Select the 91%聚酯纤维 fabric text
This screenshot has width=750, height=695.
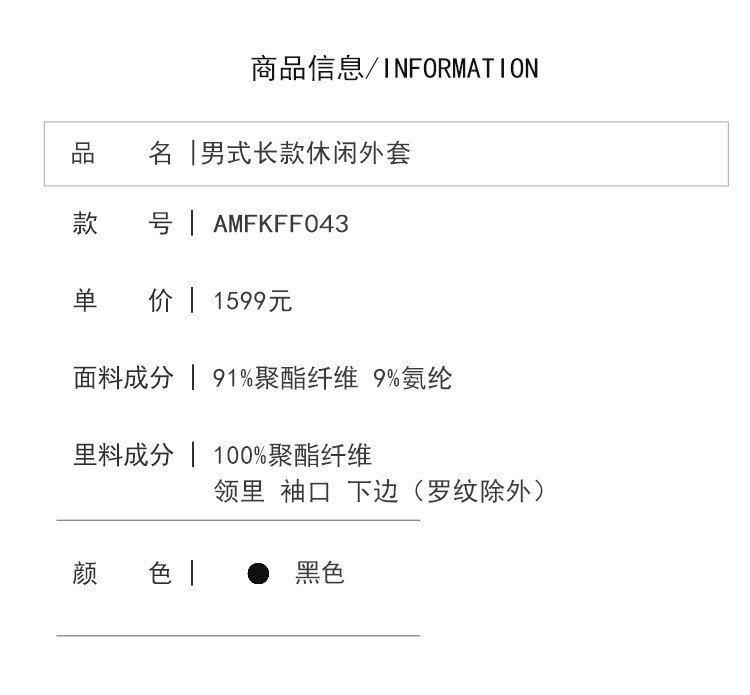[285, 379]
